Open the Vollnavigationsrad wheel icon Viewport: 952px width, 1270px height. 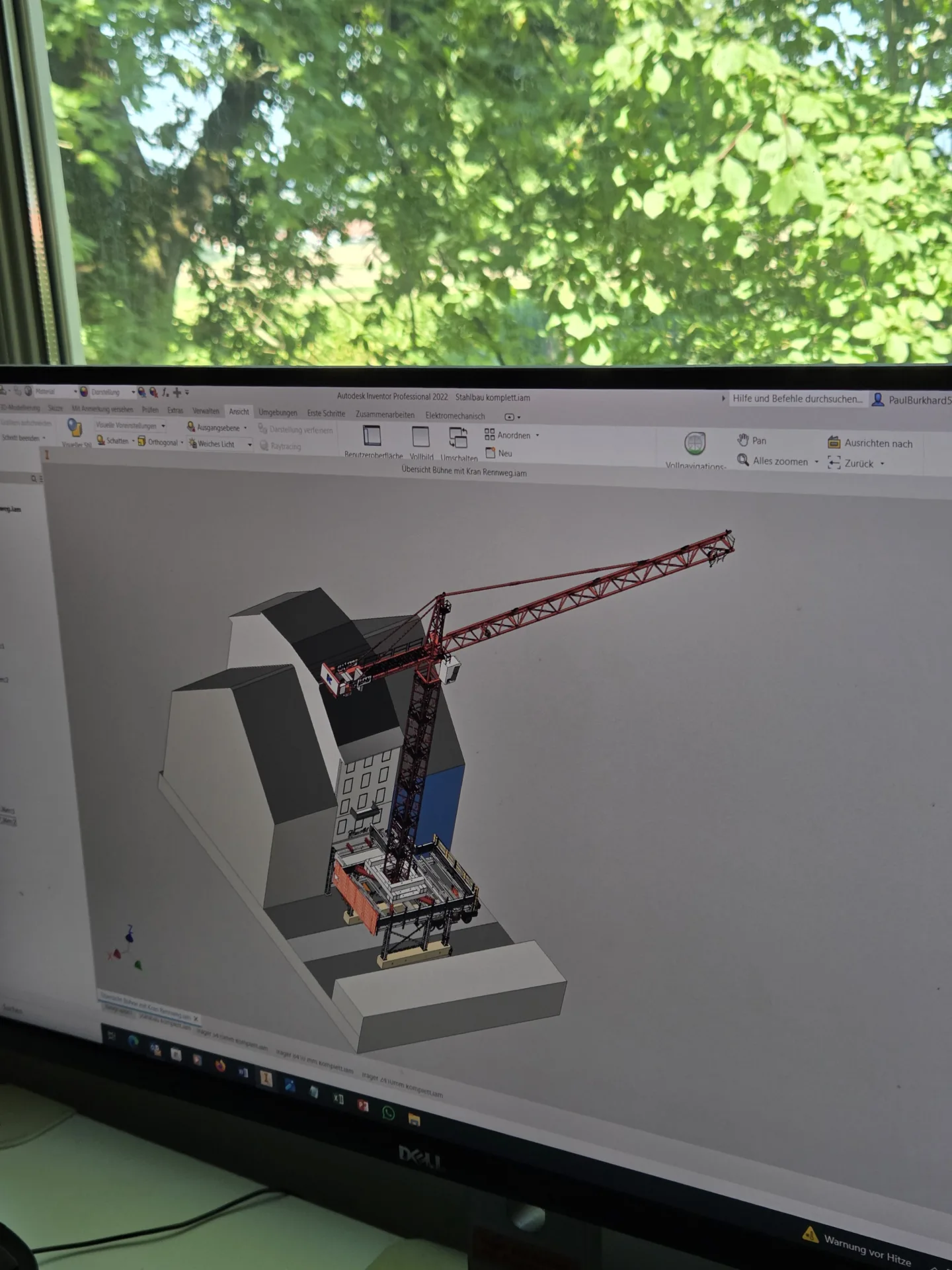[x=695, y=443]
